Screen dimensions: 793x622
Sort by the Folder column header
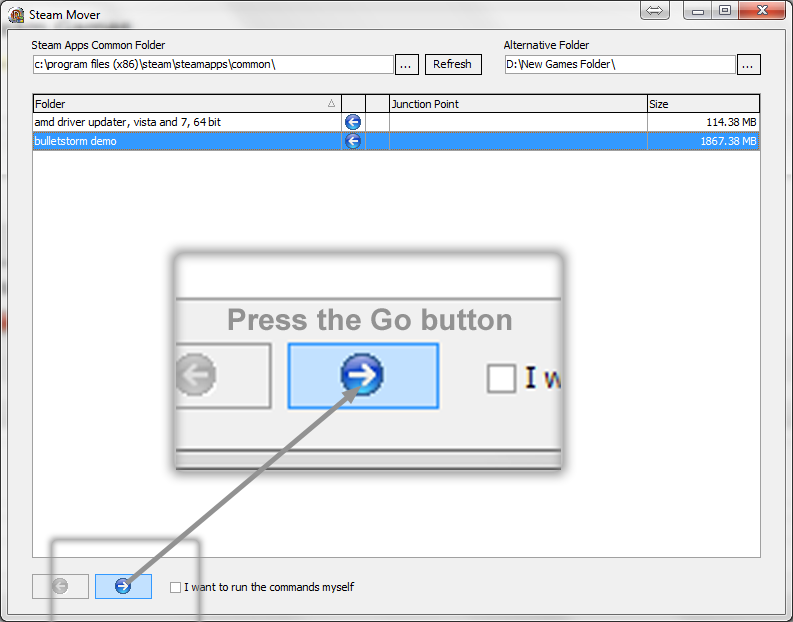pos(187,104)
